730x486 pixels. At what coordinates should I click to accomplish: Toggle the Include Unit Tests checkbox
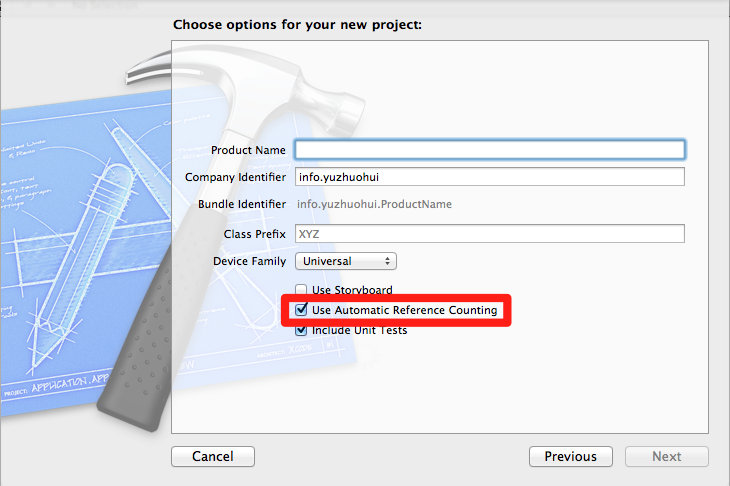click(x=302, y=330)
